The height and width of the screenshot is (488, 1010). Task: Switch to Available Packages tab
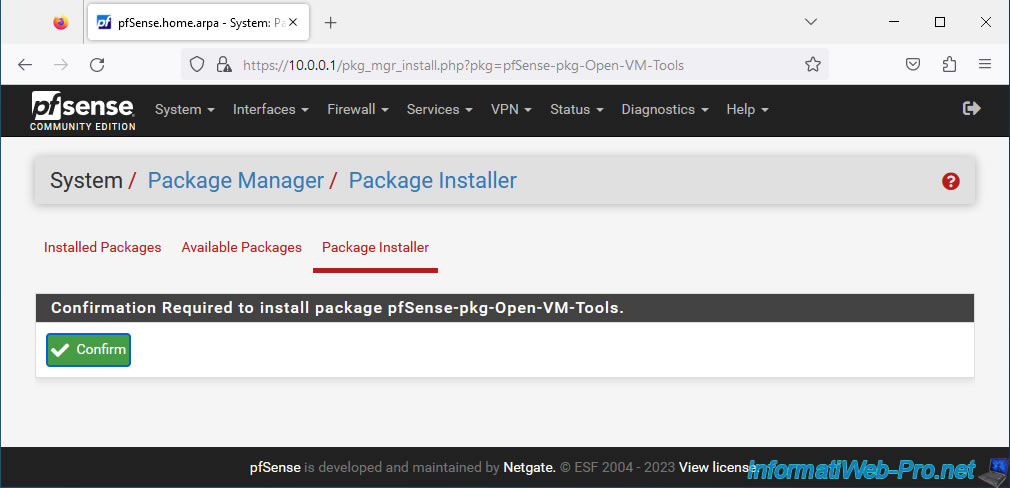click(242, 247)
